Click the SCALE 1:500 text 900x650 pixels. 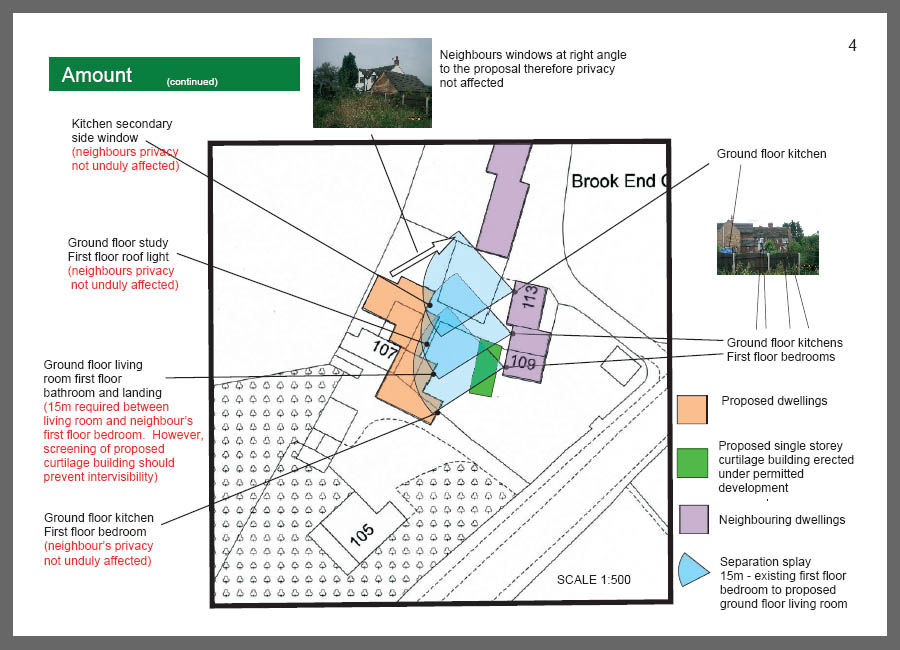(594, 580)
